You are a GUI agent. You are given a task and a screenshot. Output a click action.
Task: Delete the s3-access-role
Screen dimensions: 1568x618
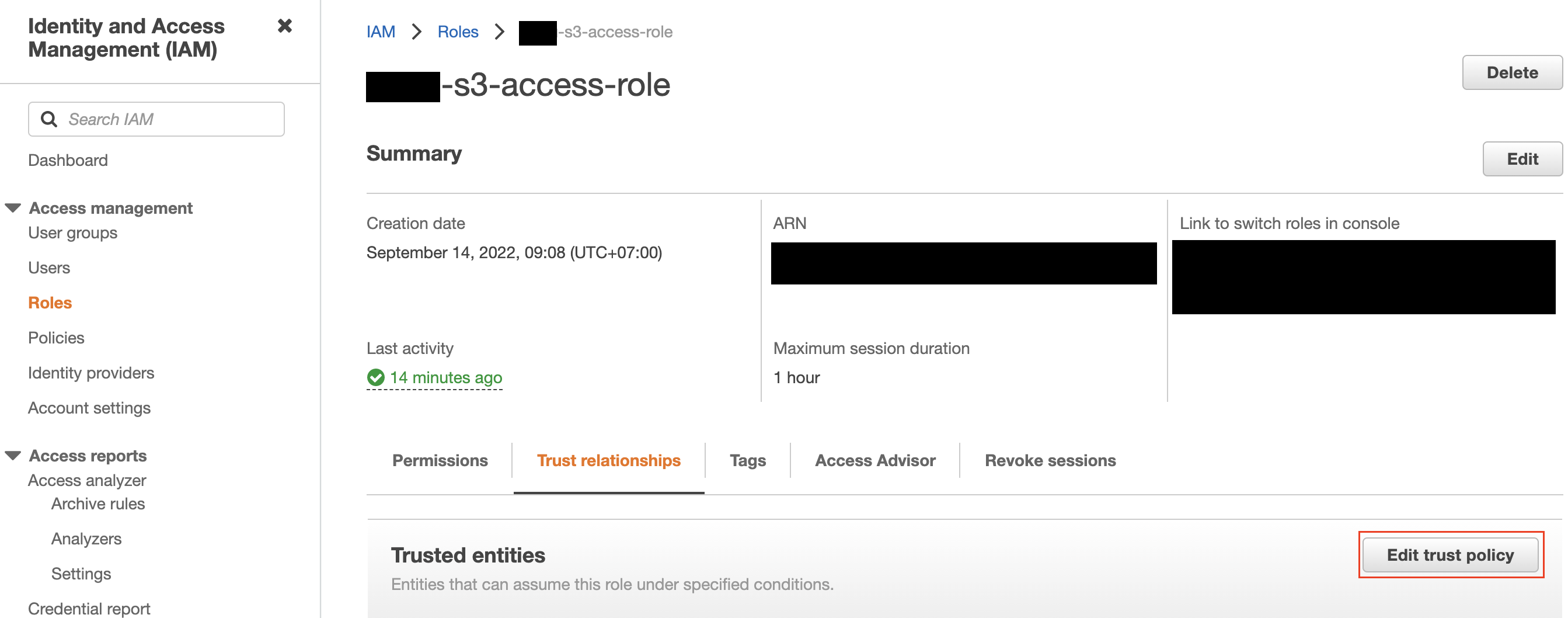point(1511,72)
